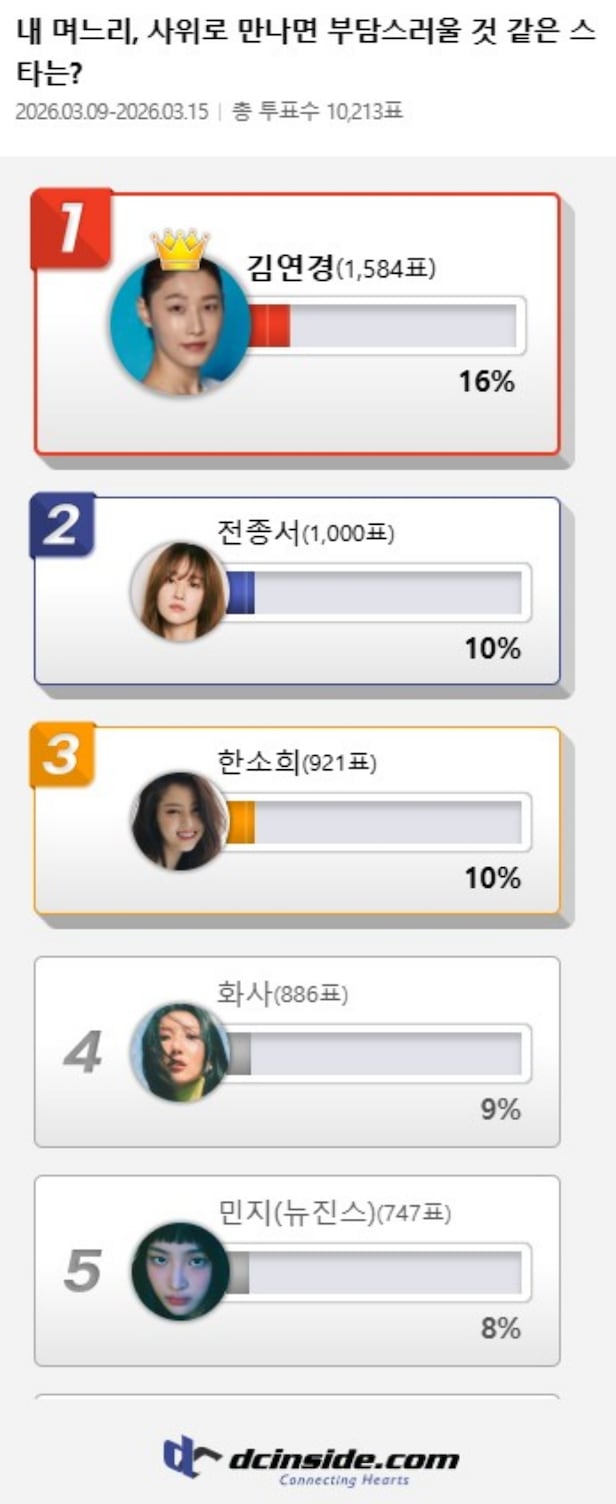The width and height of the screenshot is (616, 1504).
Task: Click the gold crown icon
Action: coord(180,249)
